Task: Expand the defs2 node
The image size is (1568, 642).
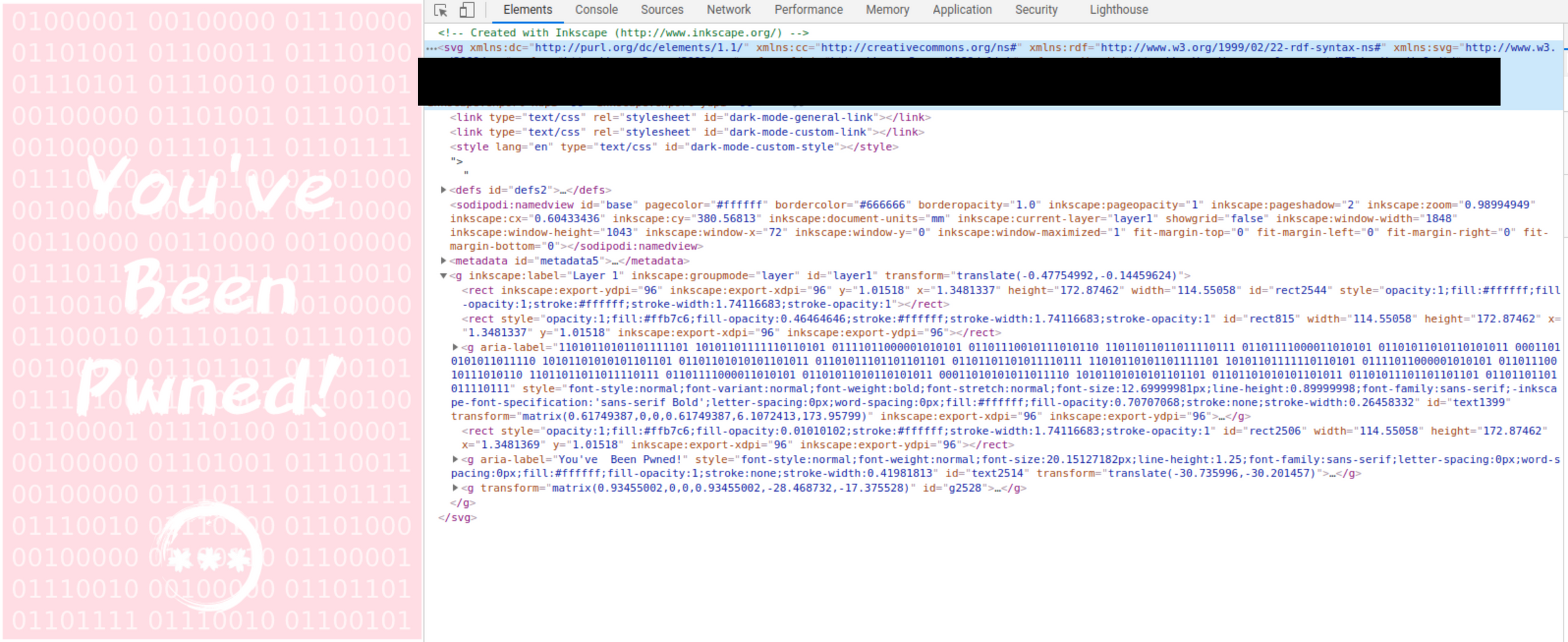Action: (x=444, y=190)
